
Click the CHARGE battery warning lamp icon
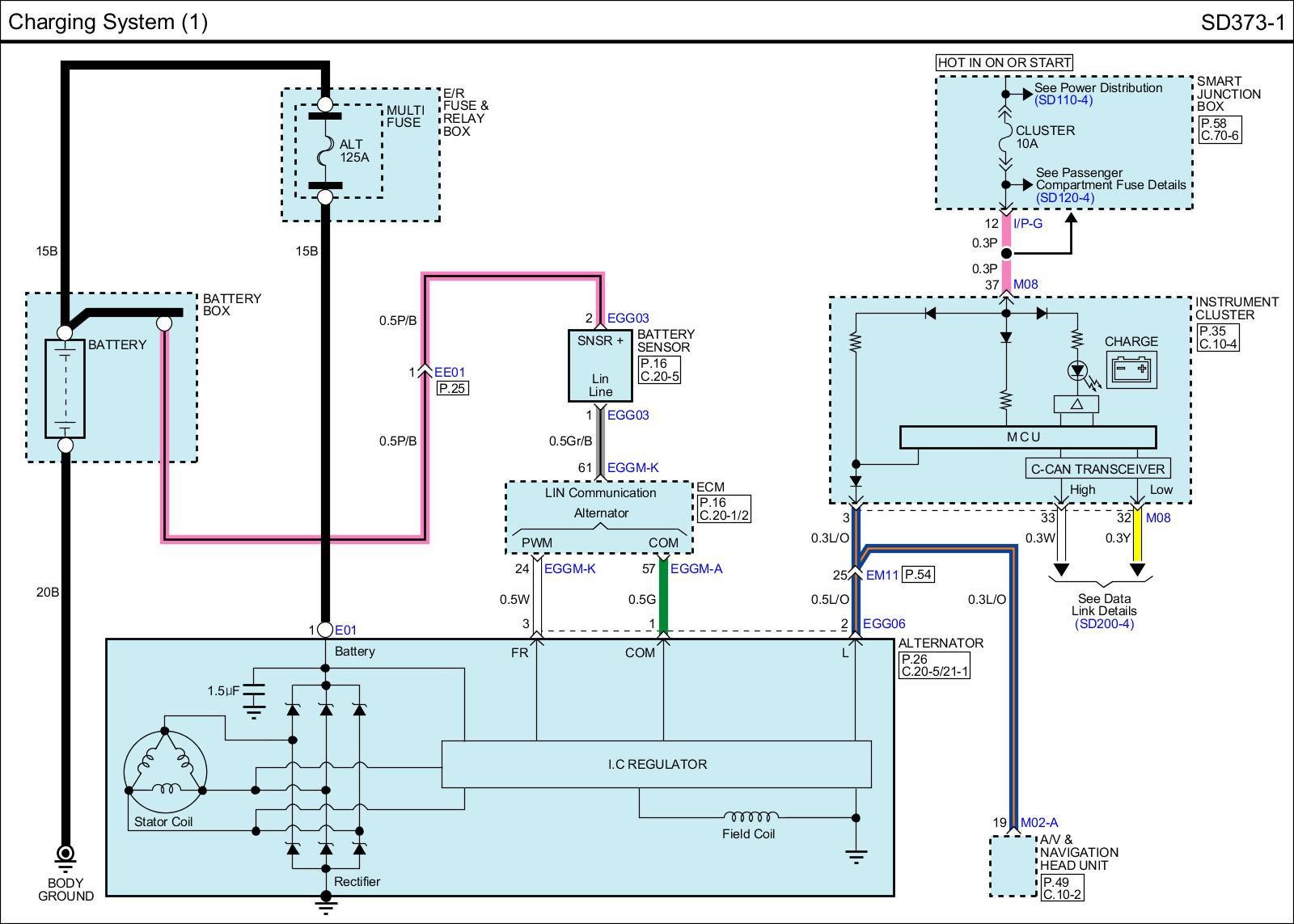[1131, 369]
